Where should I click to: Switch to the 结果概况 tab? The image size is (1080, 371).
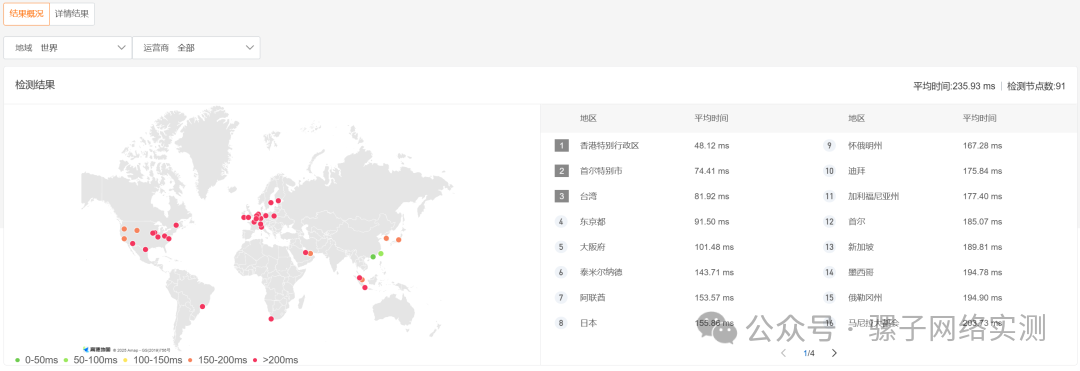point(27,13)
